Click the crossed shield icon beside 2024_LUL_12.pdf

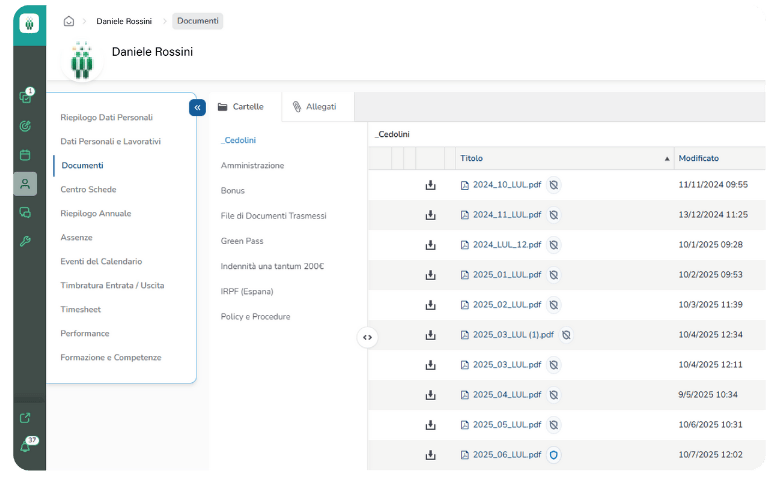coord(554,245)
